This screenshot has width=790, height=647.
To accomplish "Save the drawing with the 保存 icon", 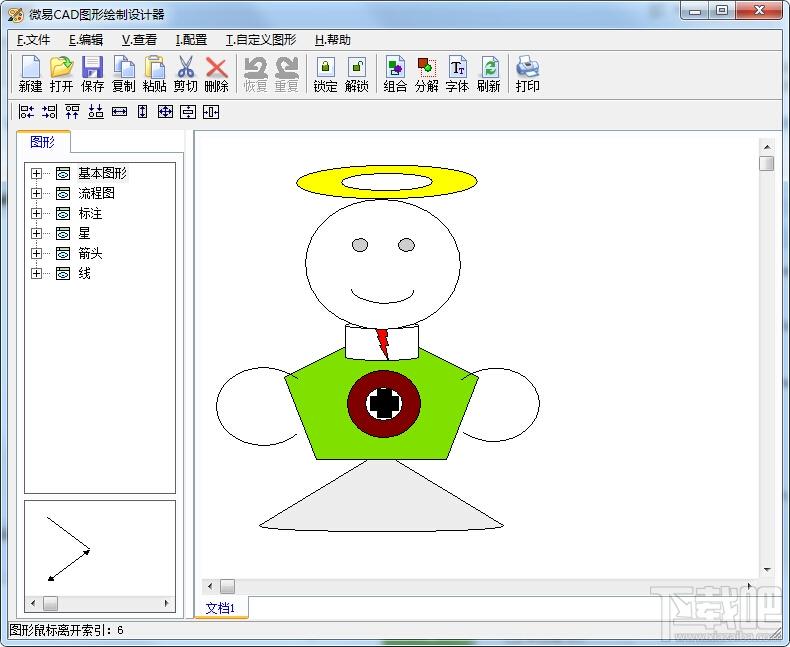I will coord(93,74).
